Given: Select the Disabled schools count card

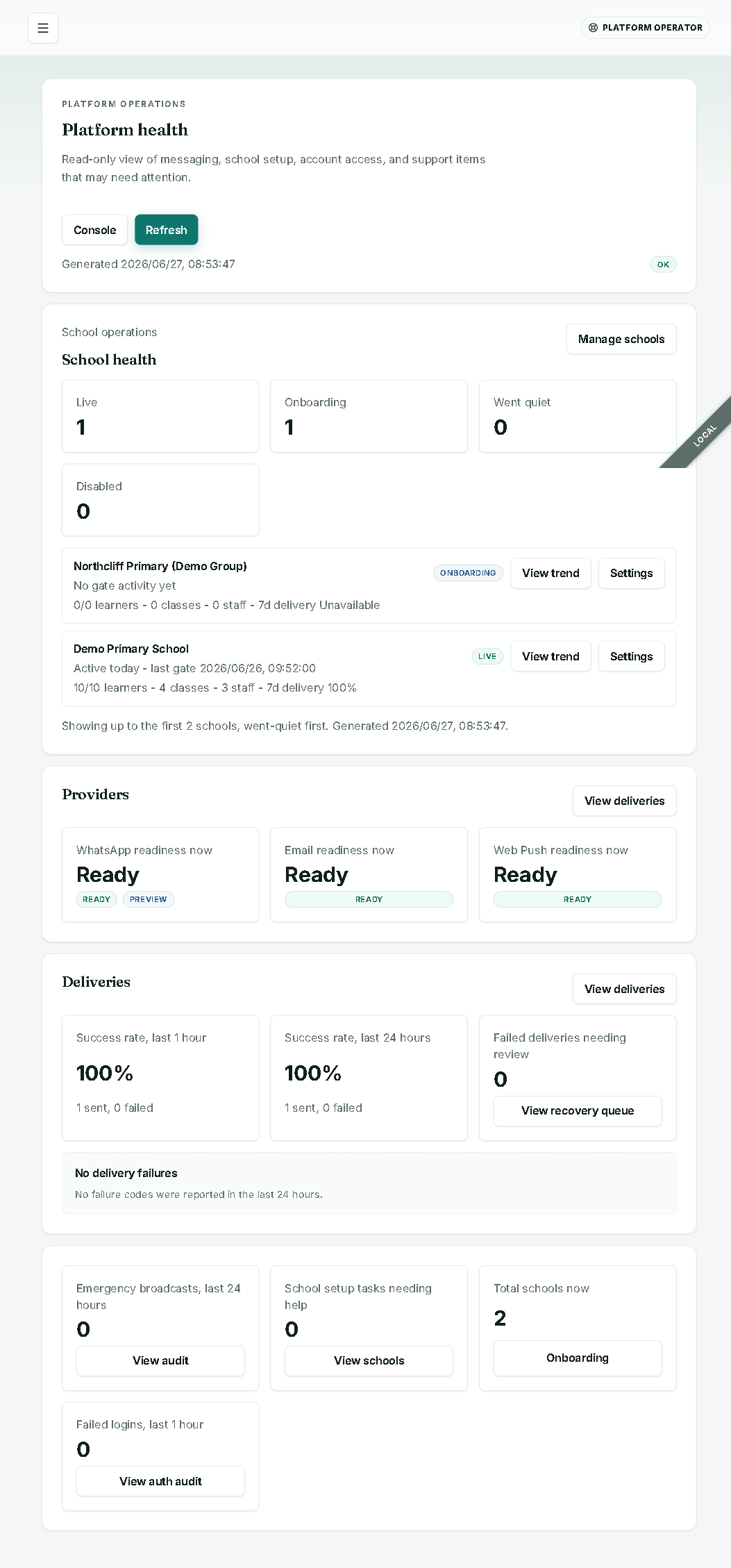Looking at the screenshot, I should 160,500.
